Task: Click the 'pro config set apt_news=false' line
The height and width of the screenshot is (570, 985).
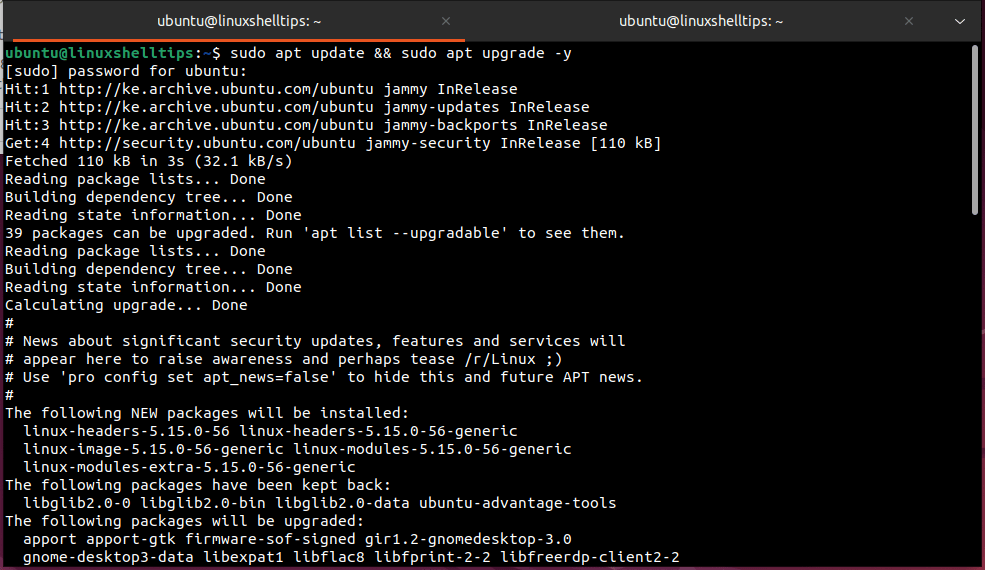Action: point(324,377)
